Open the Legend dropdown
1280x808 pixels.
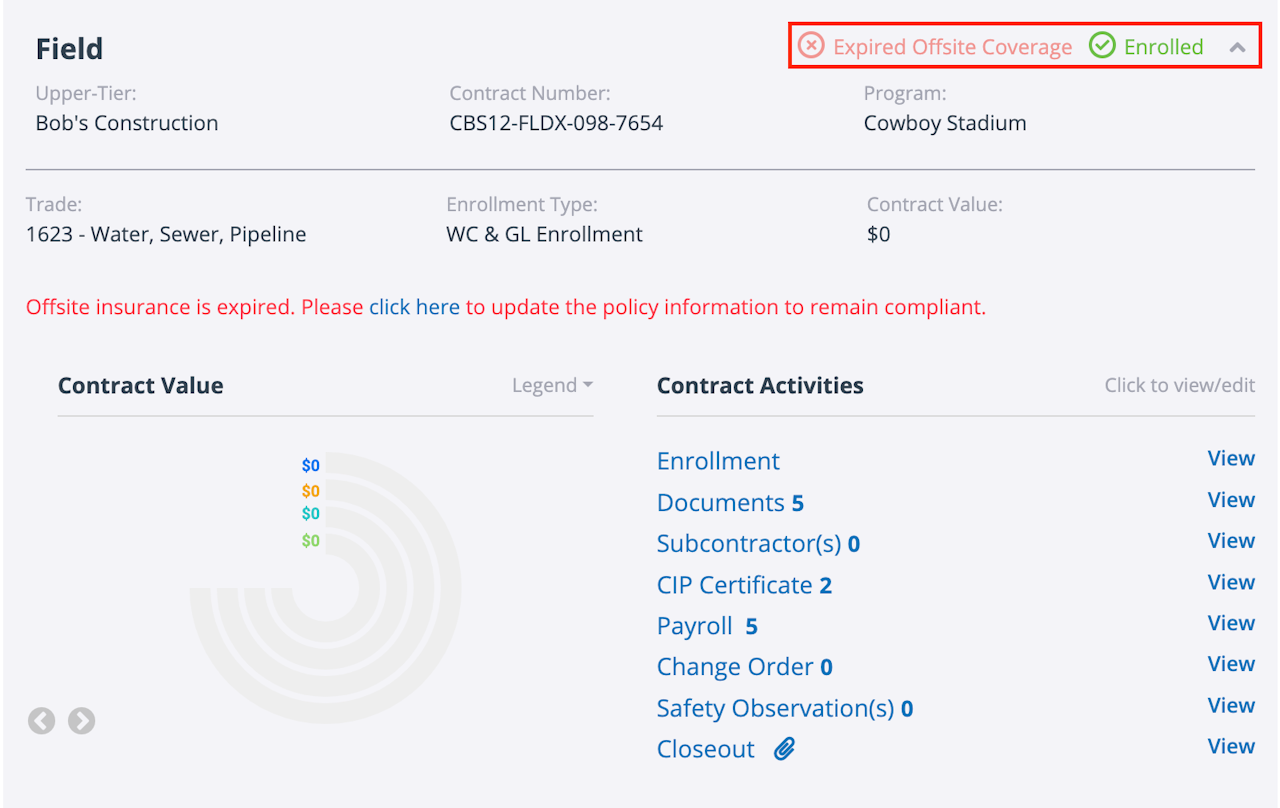(x=552, y=386)
